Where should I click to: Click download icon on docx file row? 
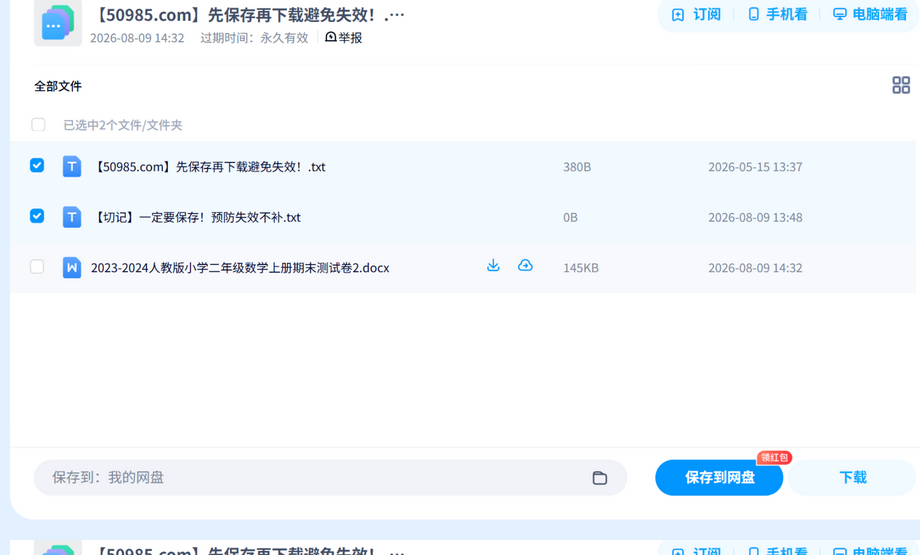493,265
